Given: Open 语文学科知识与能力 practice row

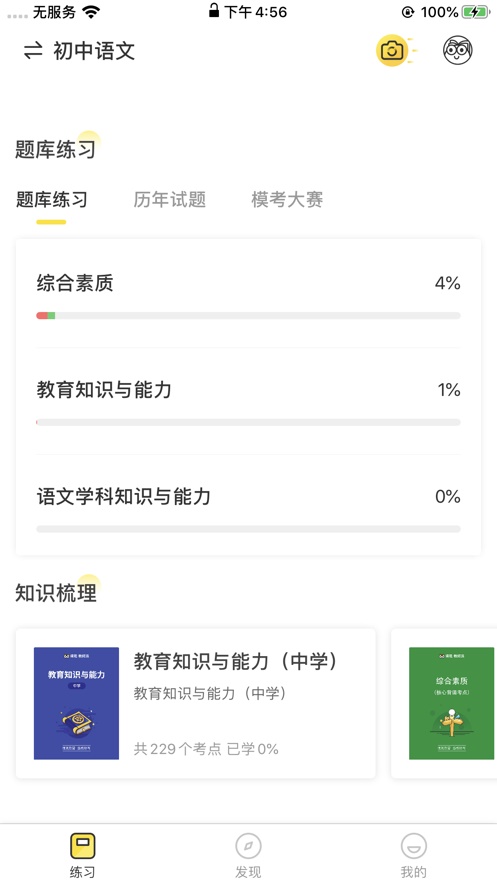Looking at the screenshot, I should coord(248,509).
